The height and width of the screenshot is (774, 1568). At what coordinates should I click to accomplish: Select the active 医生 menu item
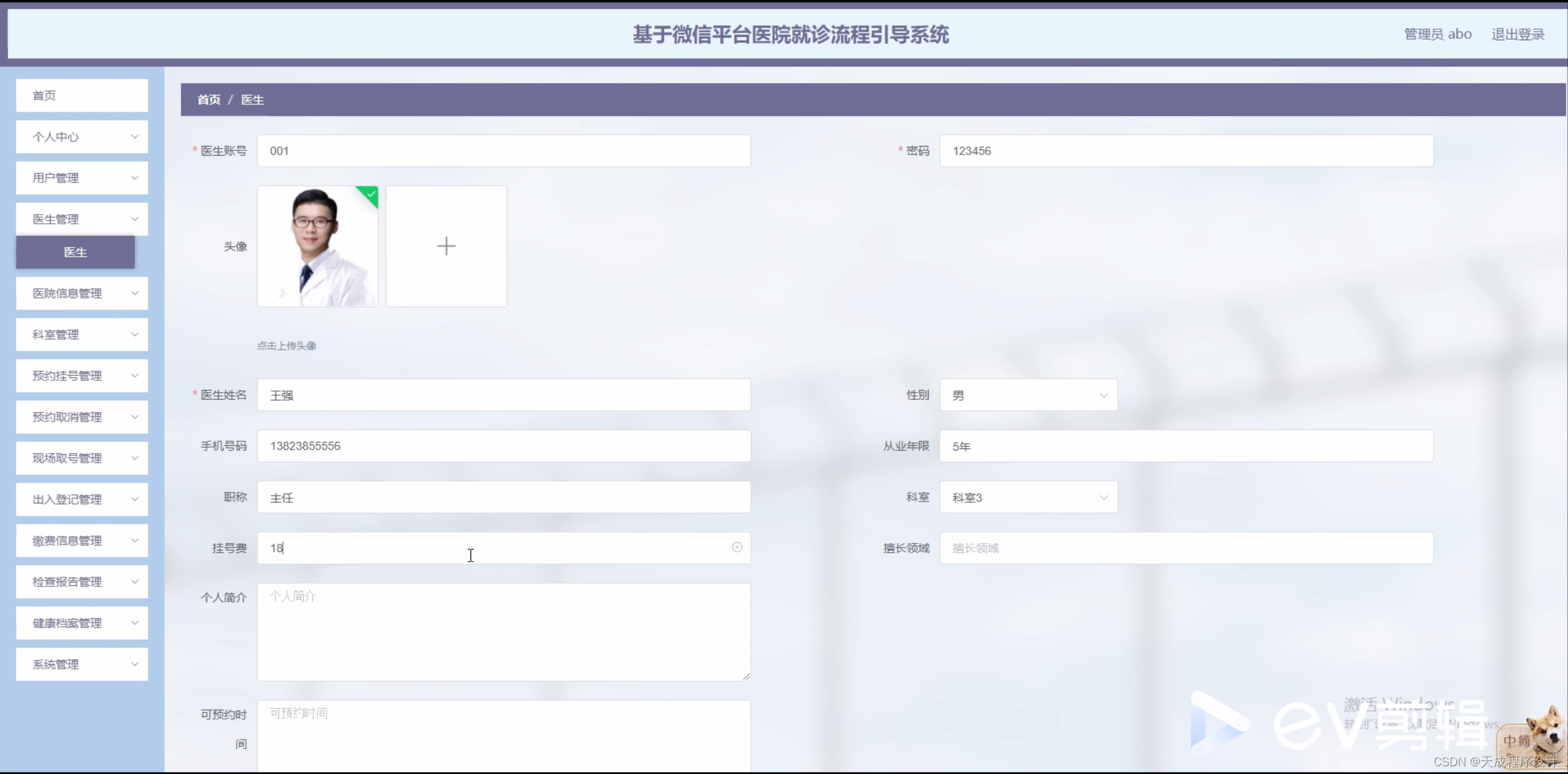pos(75,252)
